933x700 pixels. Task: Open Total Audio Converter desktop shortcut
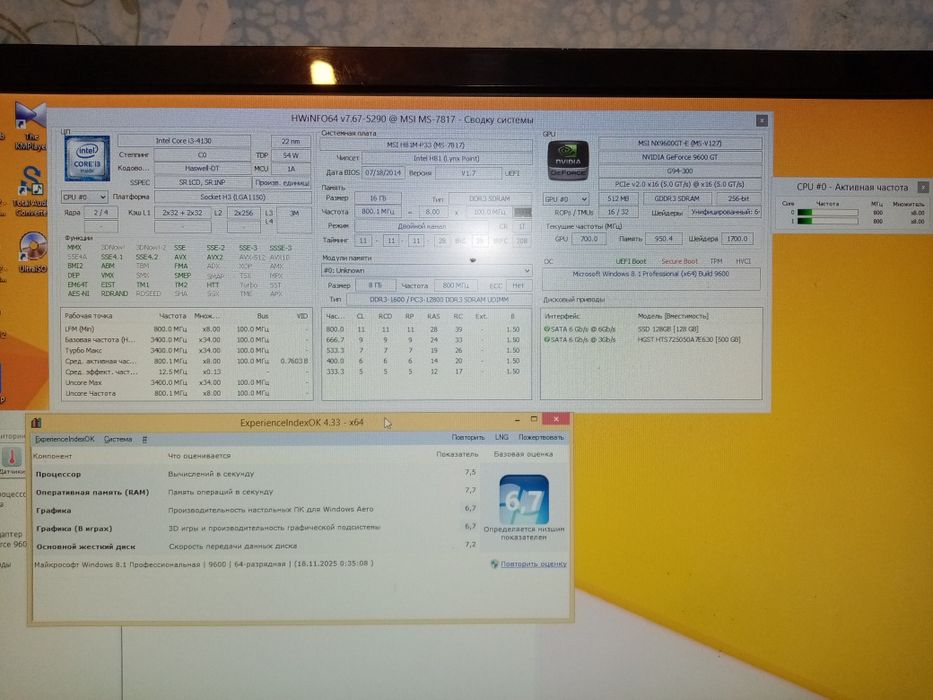30,191
